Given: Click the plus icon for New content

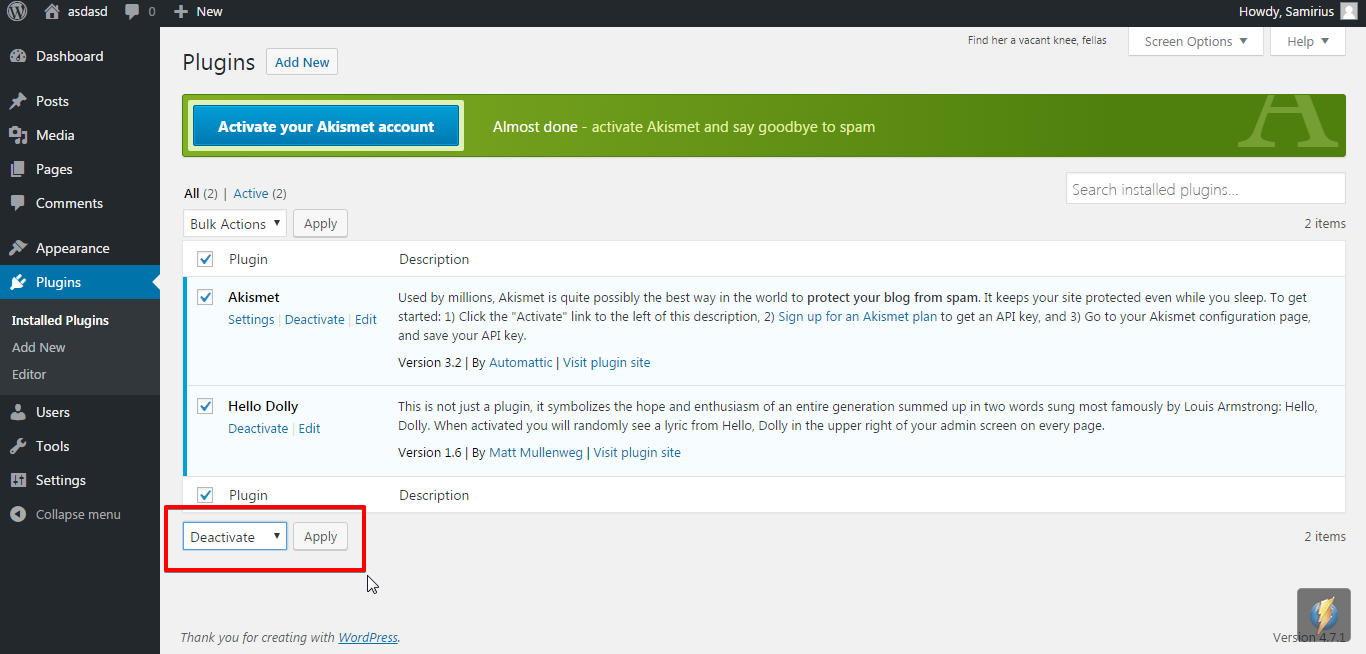Looking at the screenshot, I should click(180, 12).
